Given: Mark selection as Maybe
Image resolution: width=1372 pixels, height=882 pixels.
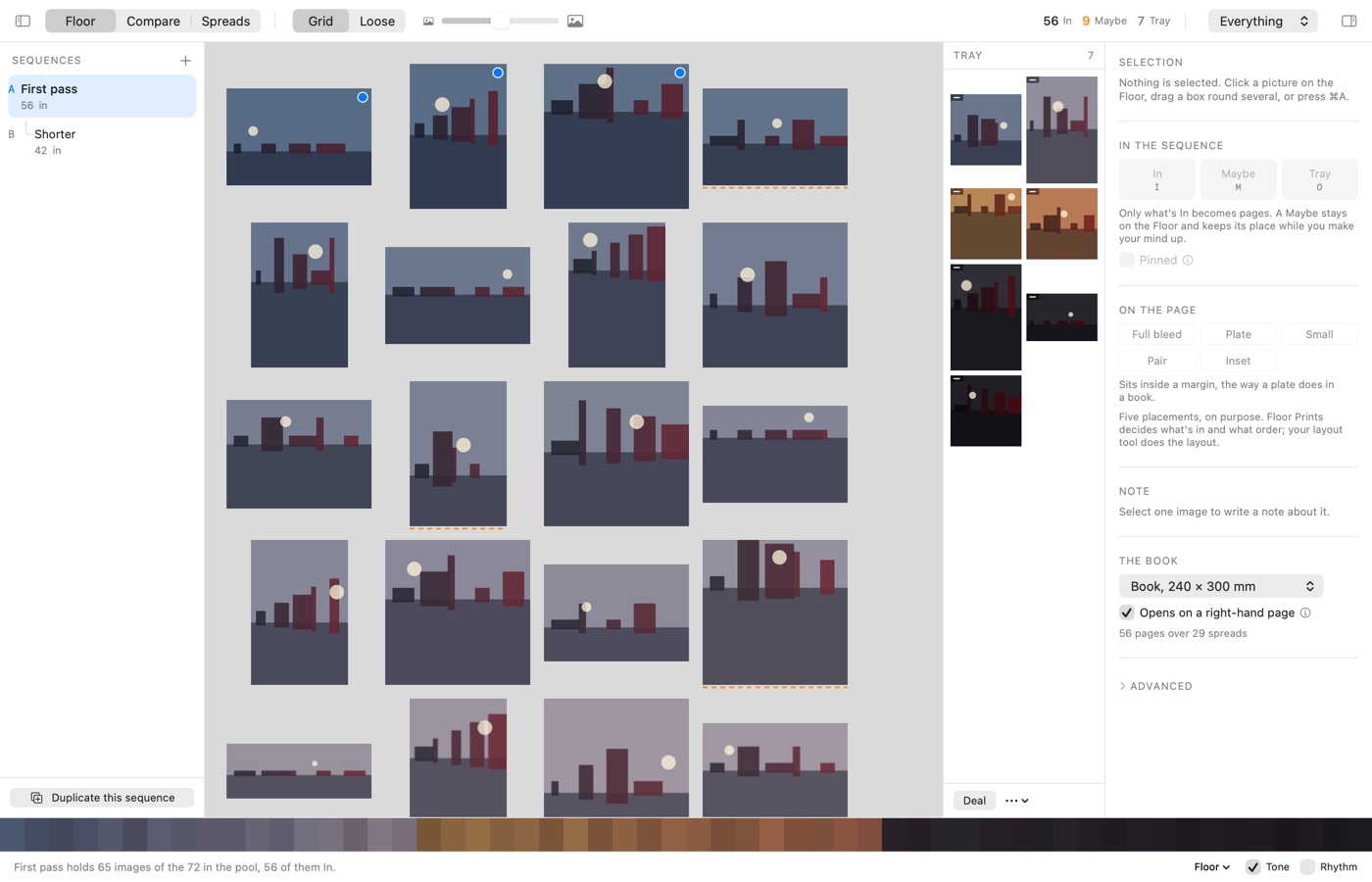Looking at the screenshot, I should click(1238, 179).
